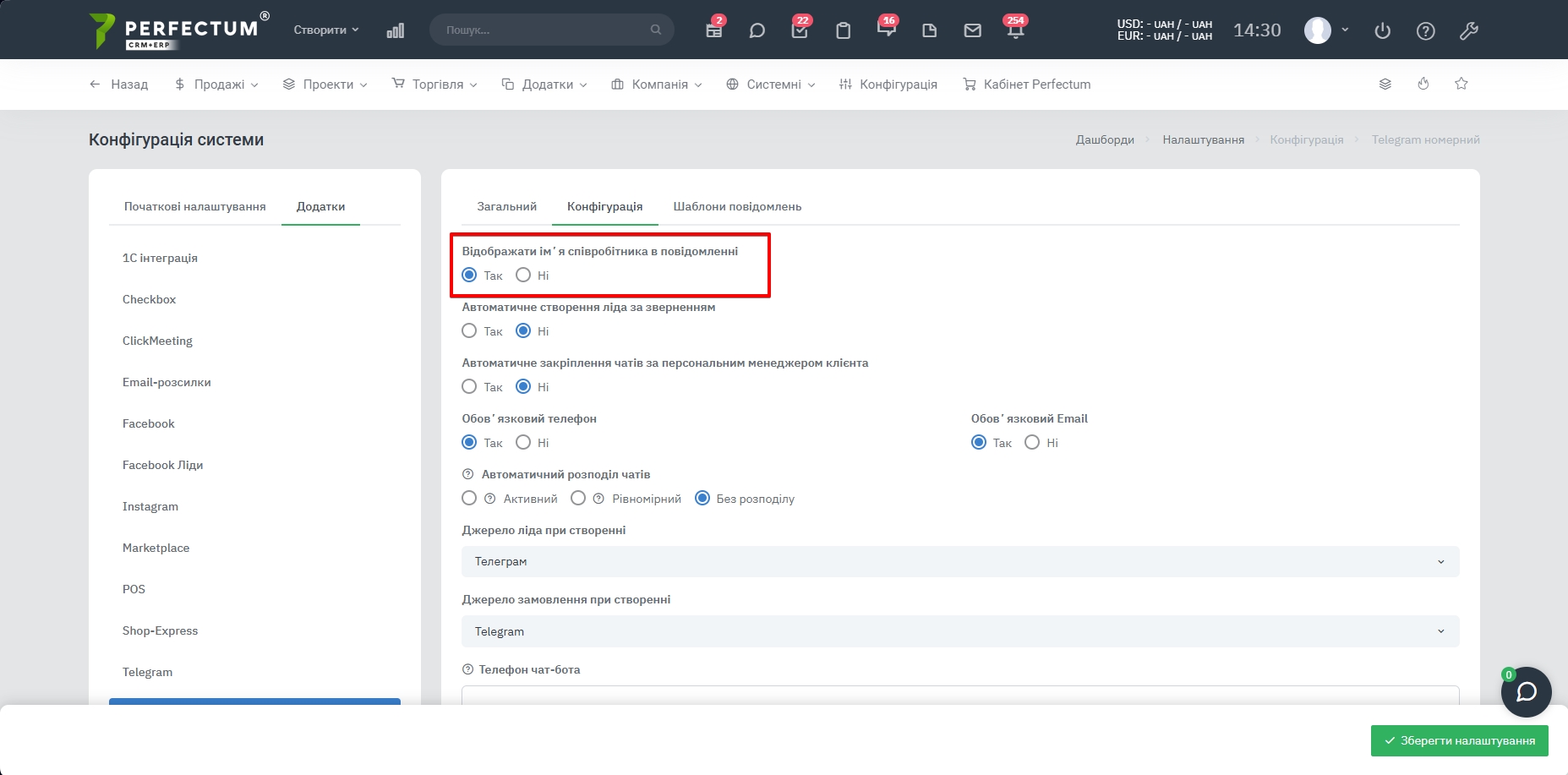The width and height of the screenshot is (1568, 775).
Task: Click the user avatar picture
Action: pos(1318,30)
